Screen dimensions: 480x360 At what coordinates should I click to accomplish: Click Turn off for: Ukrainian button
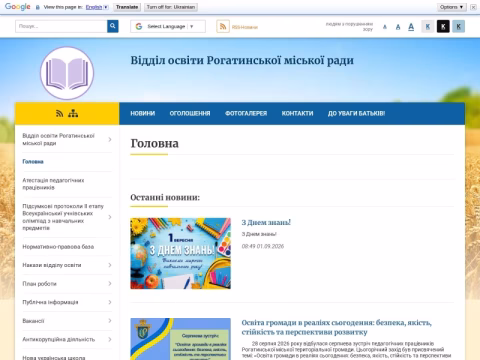pyautogui.click(x=171, y=7)
